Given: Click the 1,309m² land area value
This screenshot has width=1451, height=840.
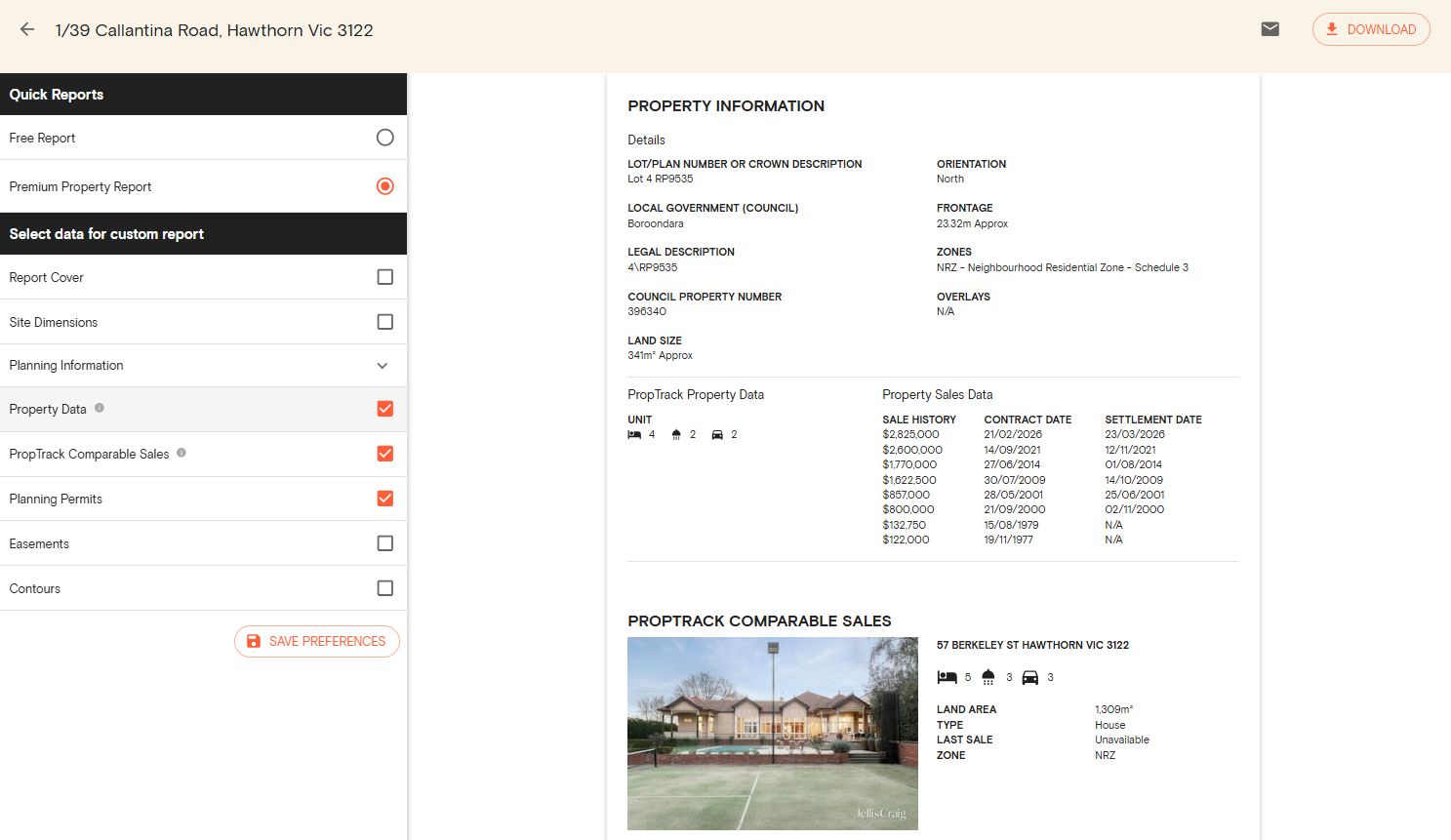Looking at the screenshot, I should [x=1113, y=709].
